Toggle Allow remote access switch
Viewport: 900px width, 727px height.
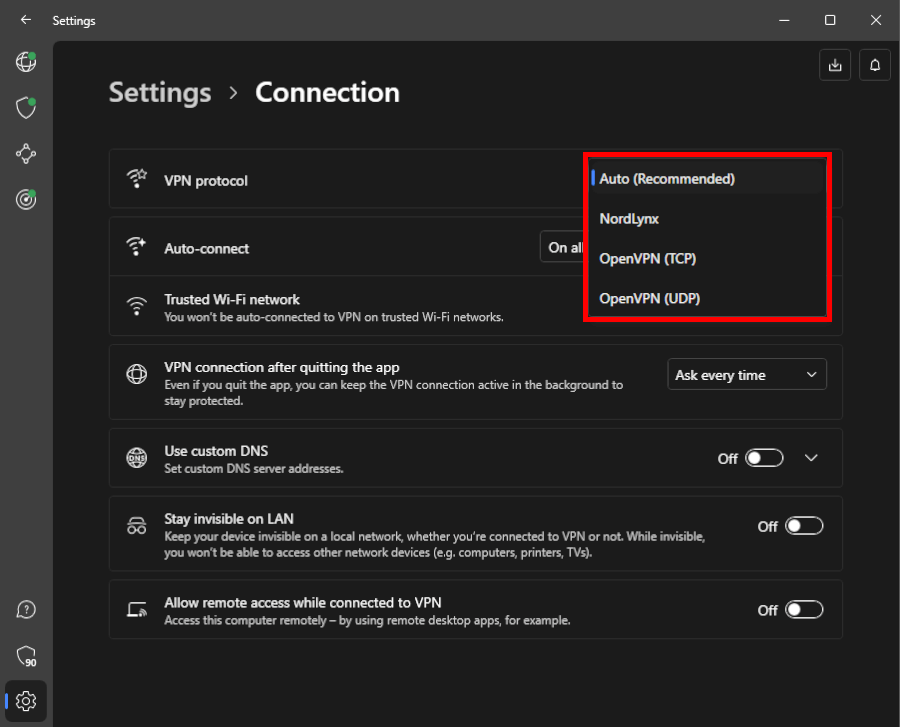pyautogui.click(x=804, y=609)
